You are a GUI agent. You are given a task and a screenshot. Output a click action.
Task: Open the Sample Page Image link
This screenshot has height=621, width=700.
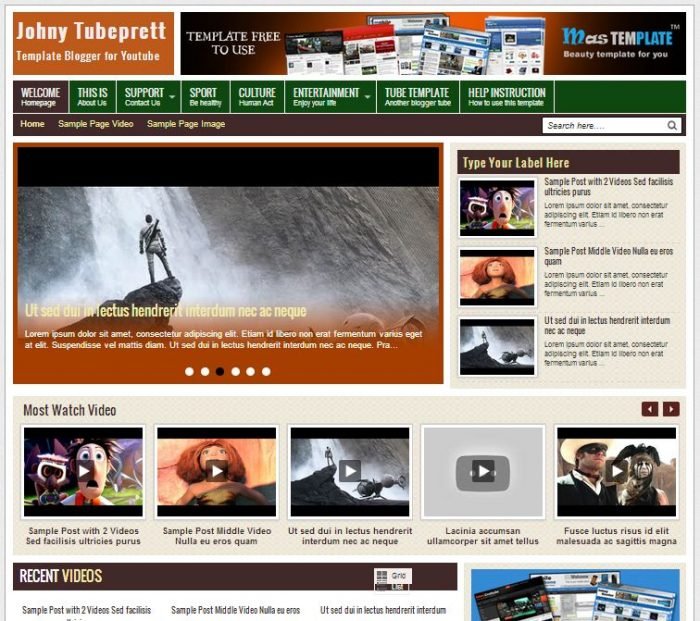(x=186, y=124)
